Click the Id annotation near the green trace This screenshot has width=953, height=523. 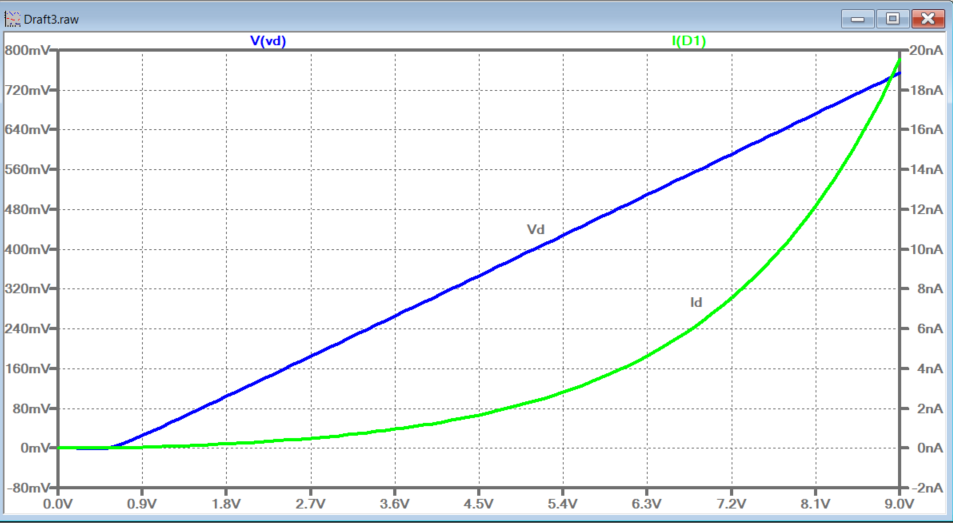[x=696, y=302]
